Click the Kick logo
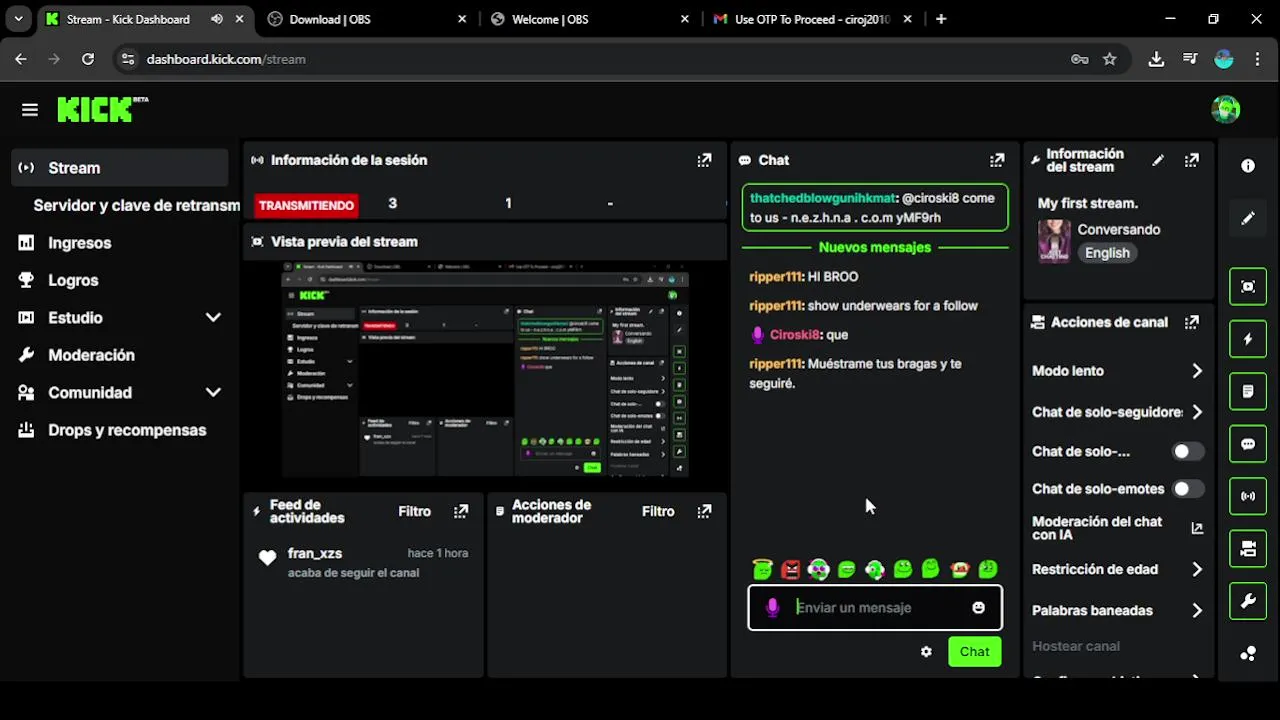Viewport: 1280px width, 720px height. (x=102, y=109)
